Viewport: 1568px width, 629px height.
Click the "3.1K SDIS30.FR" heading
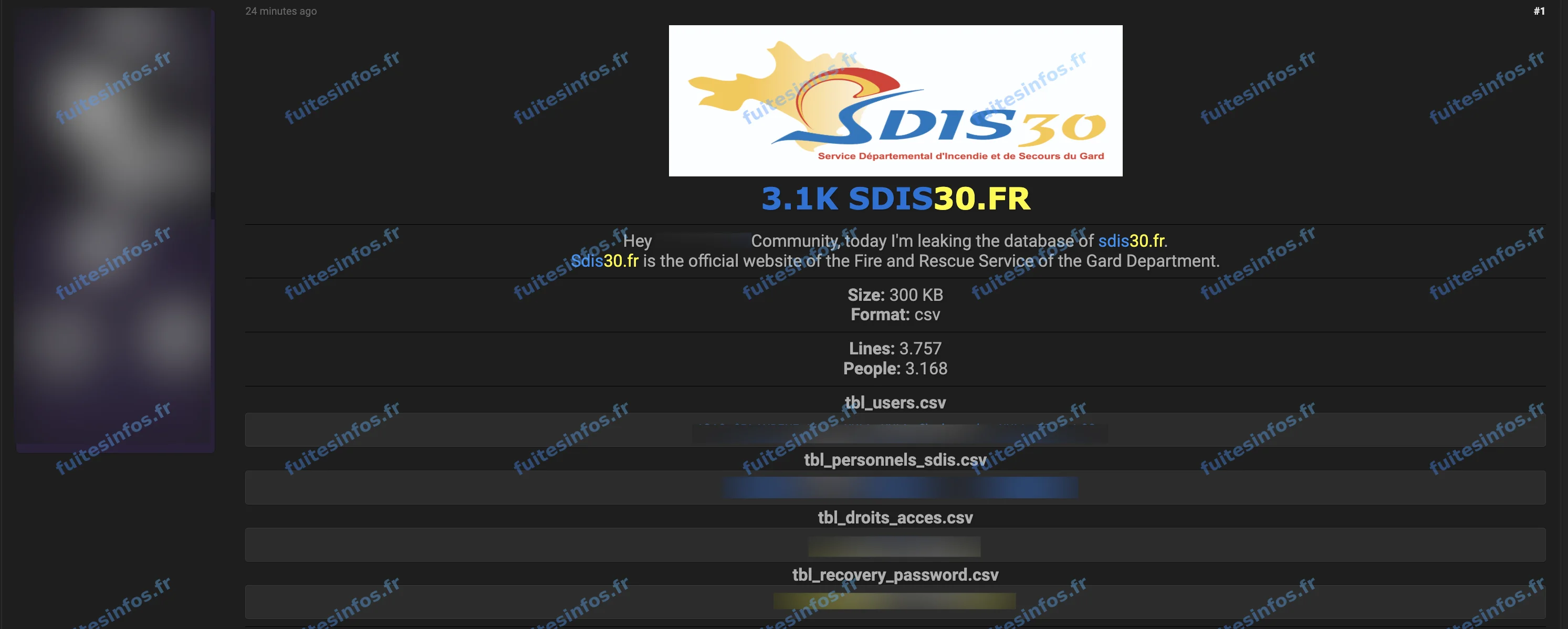(895, 198)
